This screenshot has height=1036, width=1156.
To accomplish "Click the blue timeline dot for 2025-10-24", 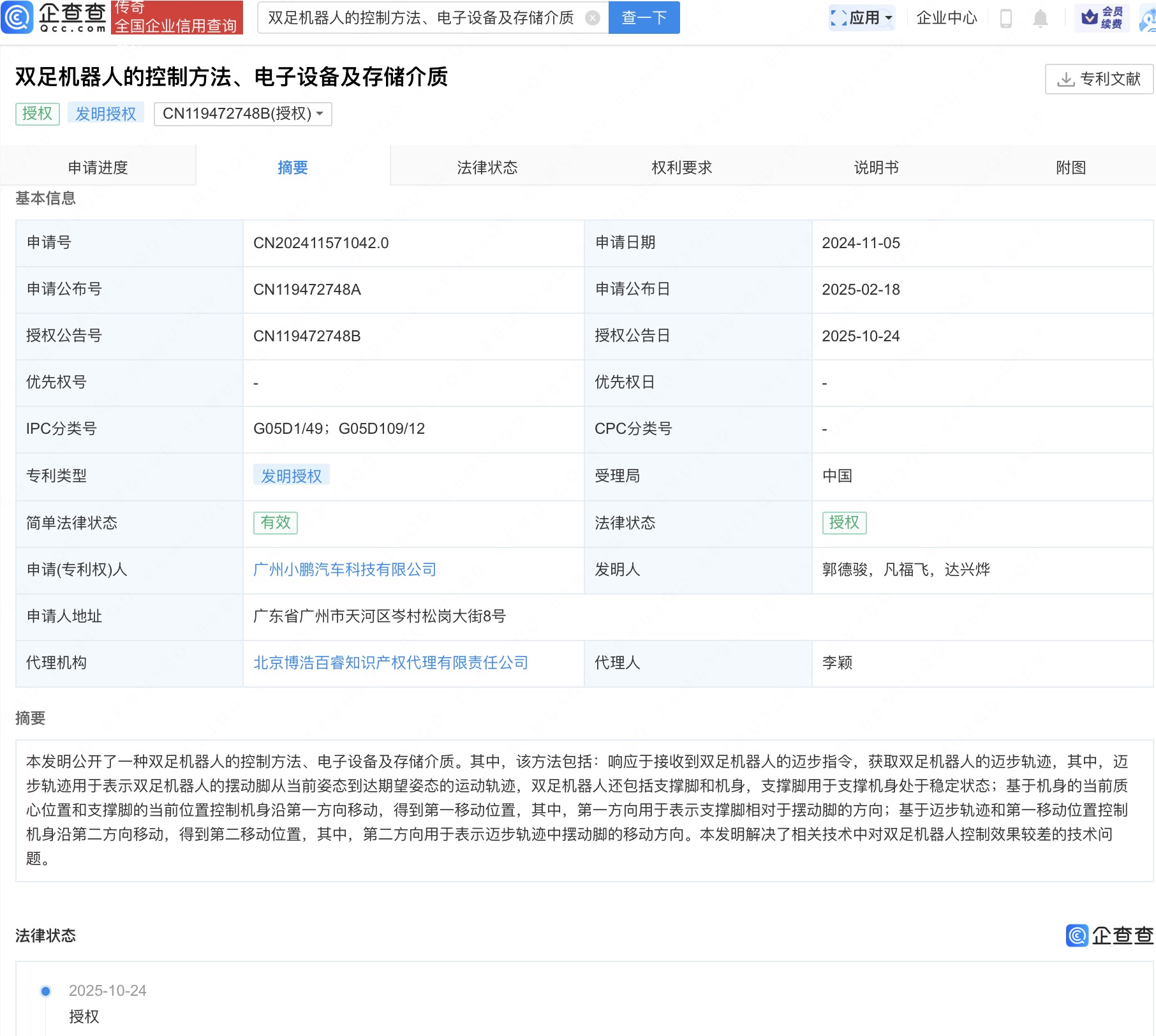I will pos(46,991).
